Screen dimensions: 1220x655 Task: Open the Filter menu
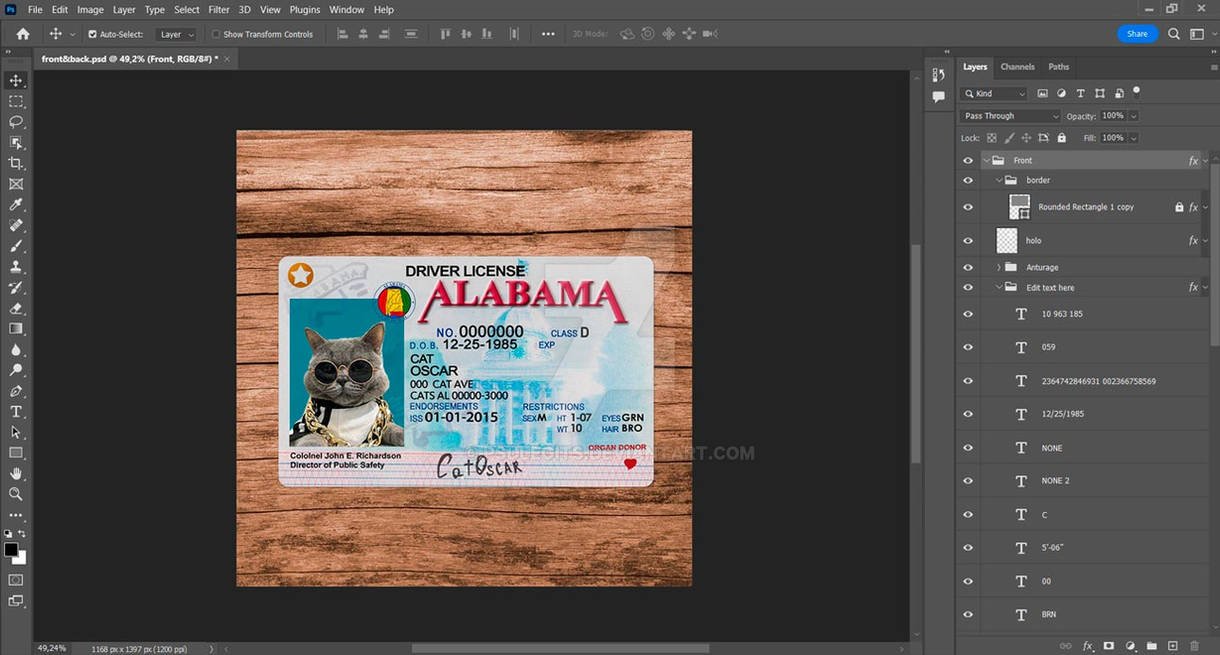click(219, 9)
